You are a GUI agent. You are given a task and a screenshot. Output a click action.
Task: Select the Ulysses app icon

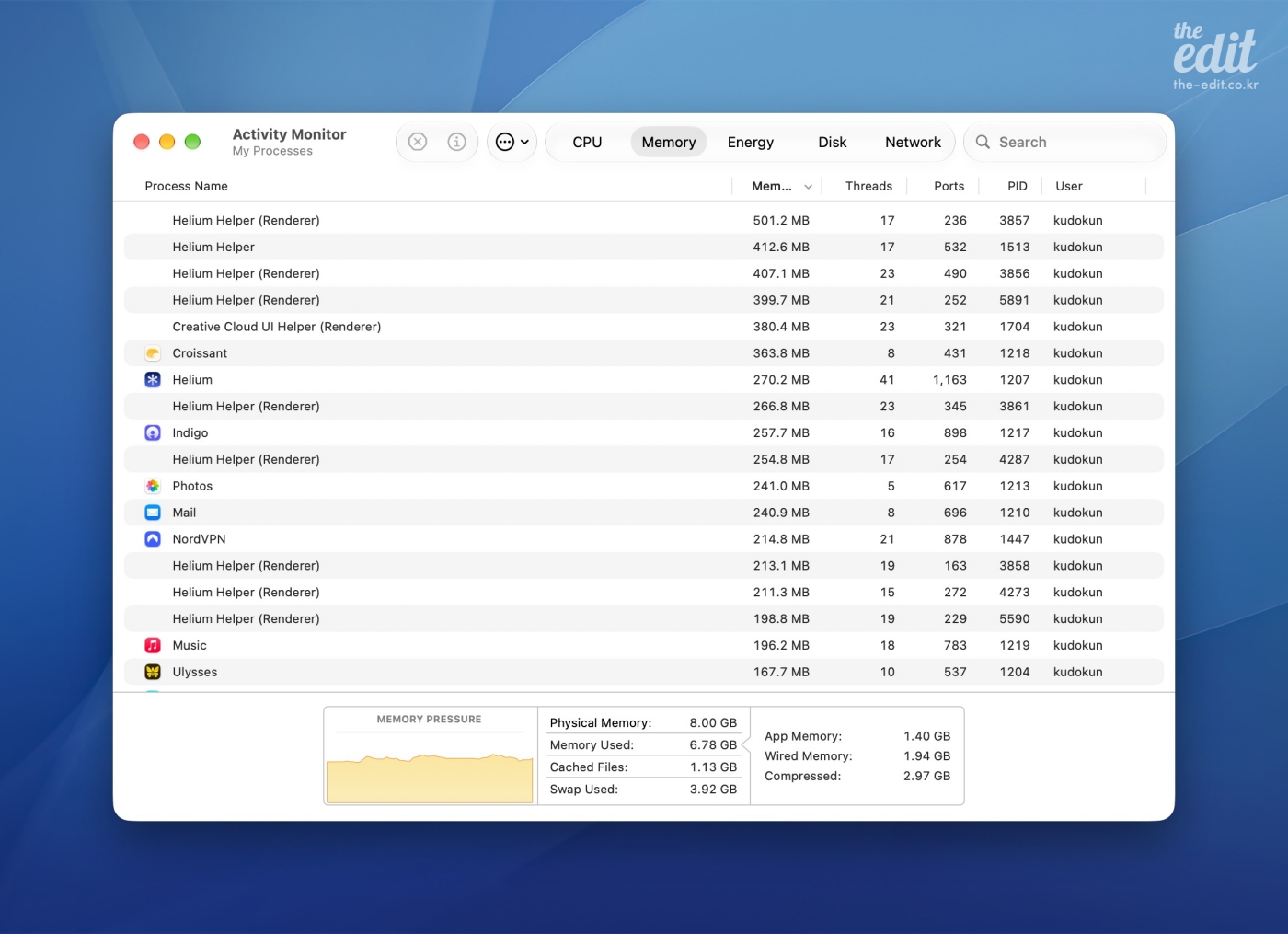click(153, 672)
